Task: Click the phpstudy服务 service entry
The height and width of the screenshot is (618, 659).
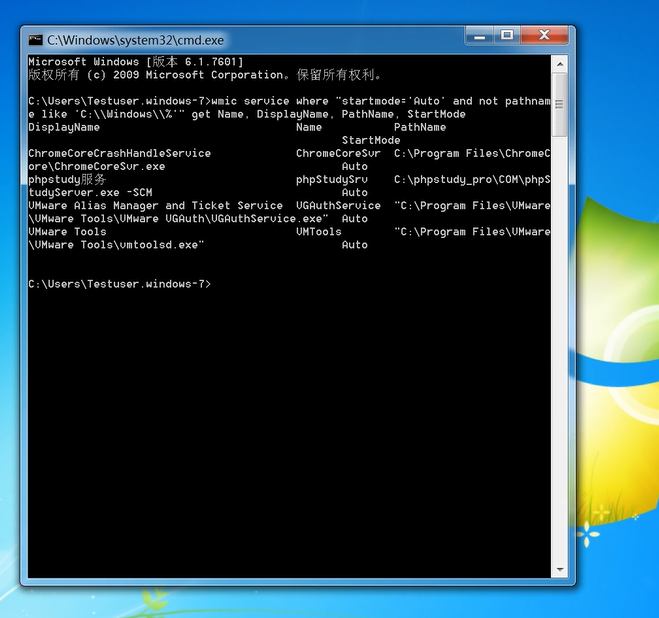Action: pyautogui.click(x=67, y=179)
